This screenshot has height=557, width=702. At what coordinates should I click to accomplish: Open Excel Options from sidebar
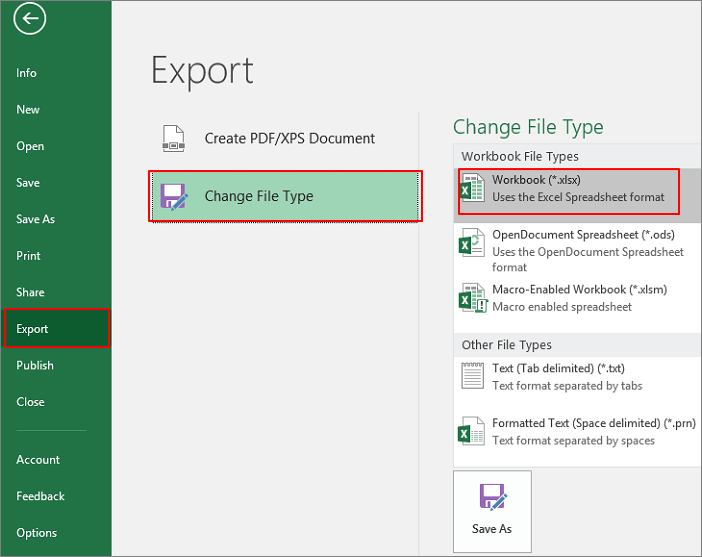tap(36, 533)
